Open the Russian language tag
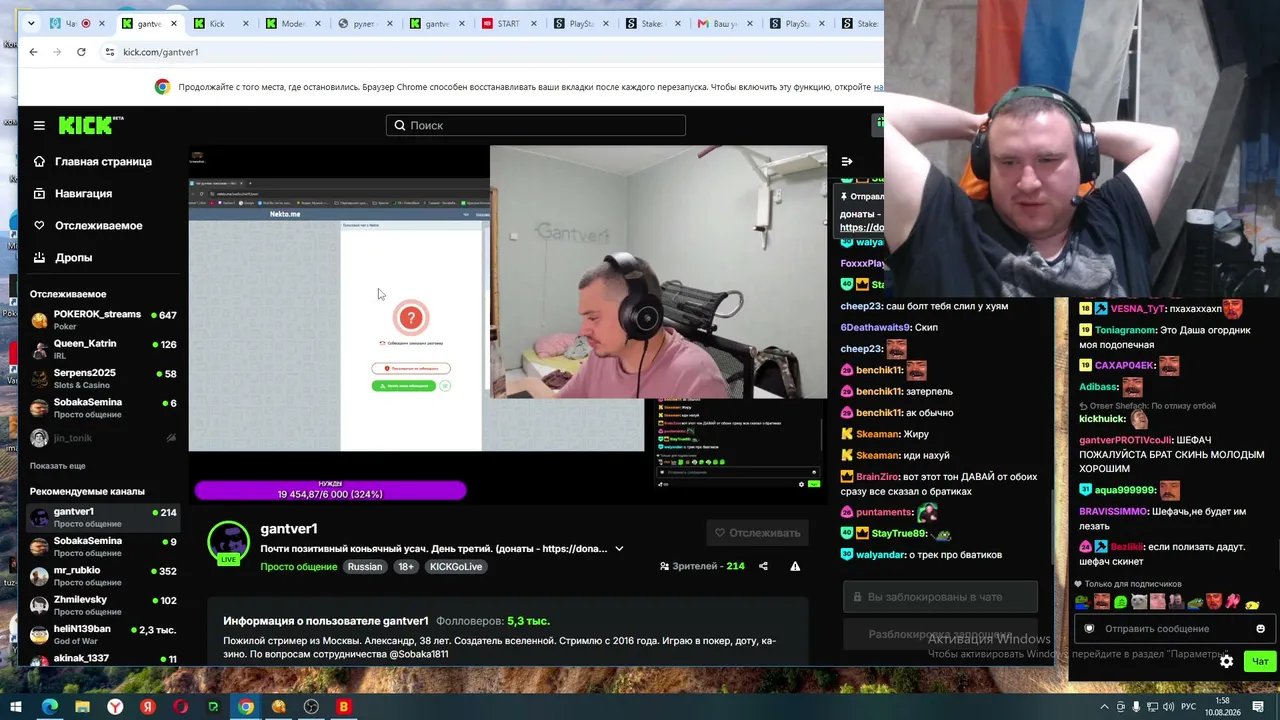 click(x=365, y=567)
